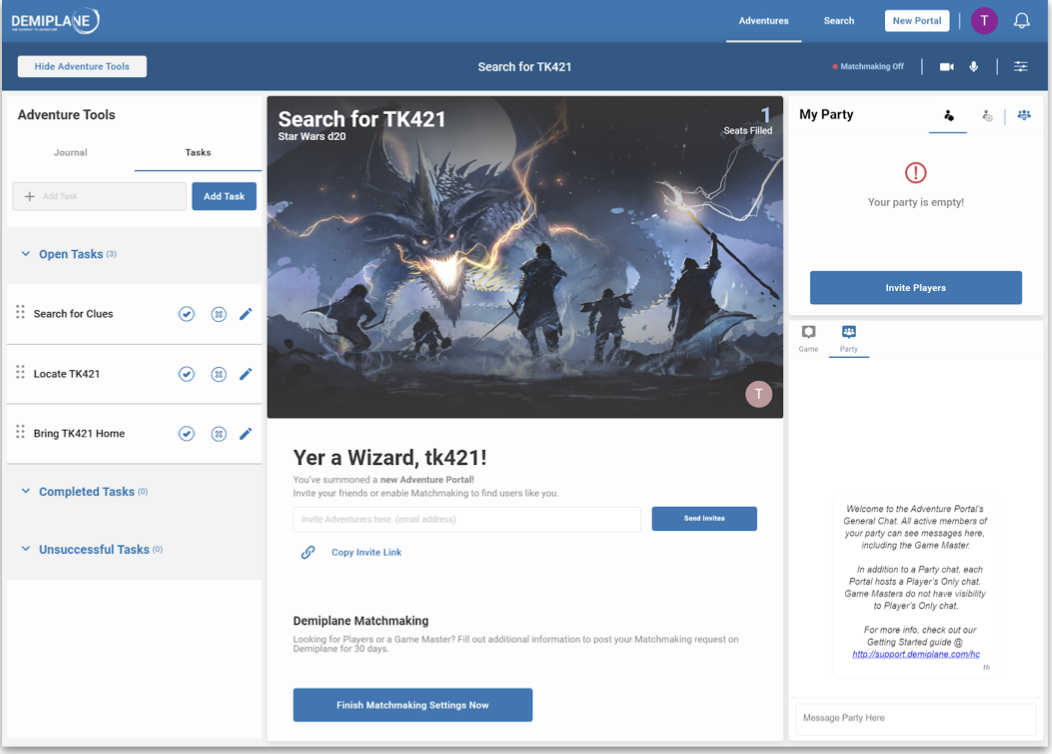The height and width of the screenshot is (754, 1052).
Task: Click the Locate TK421 task name
Action: 66,374
